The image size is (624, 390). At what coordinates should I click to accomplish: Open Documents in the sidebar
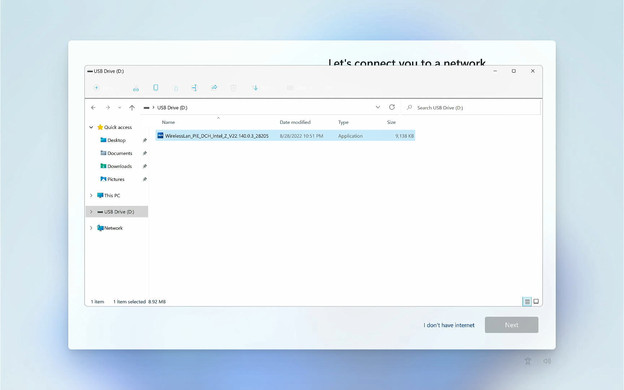click(120, 153)
